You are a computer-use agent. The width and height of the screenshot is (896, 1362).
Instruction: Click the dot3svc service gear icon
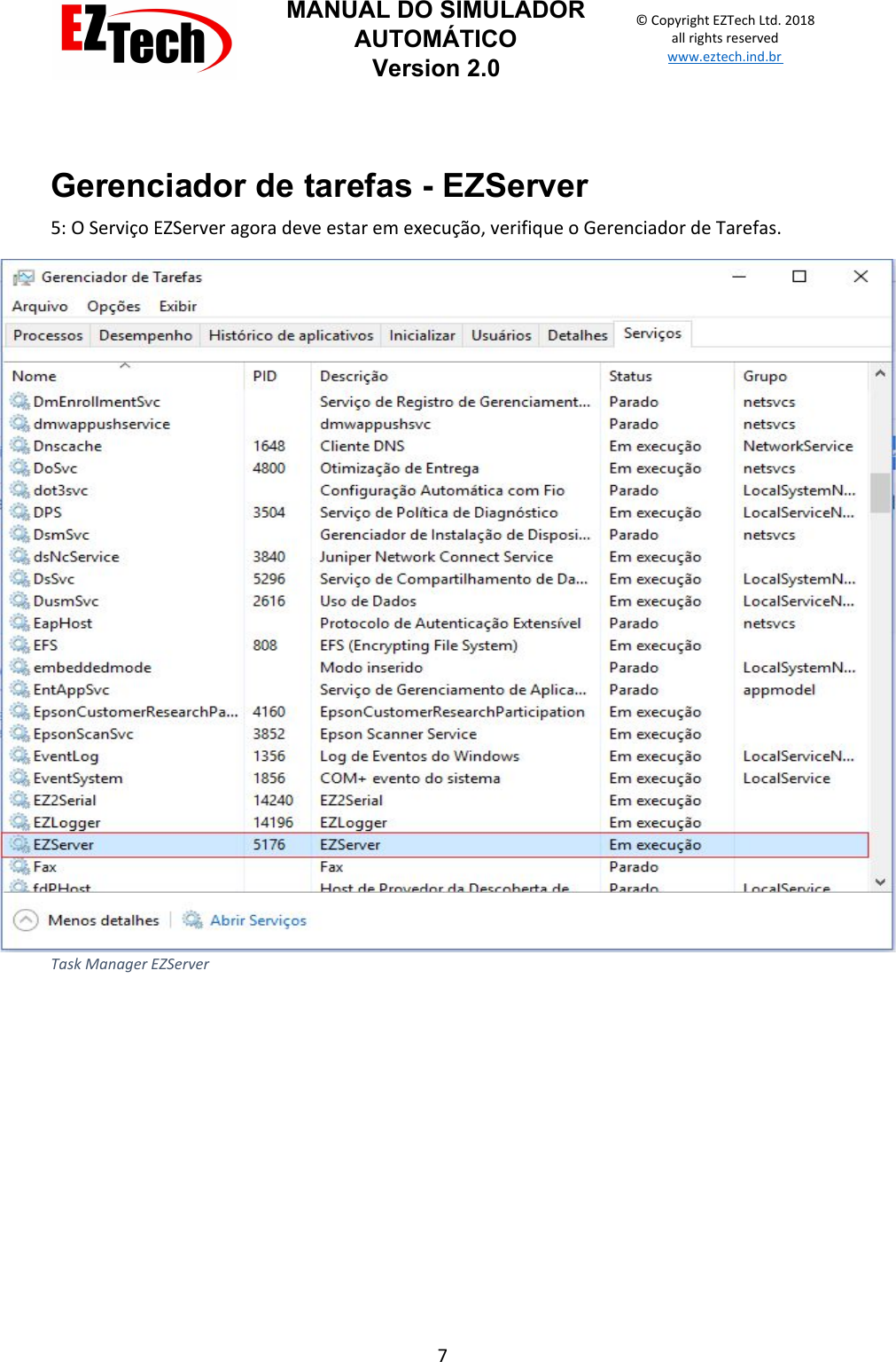pyautogui.click(x=19, y=489)
